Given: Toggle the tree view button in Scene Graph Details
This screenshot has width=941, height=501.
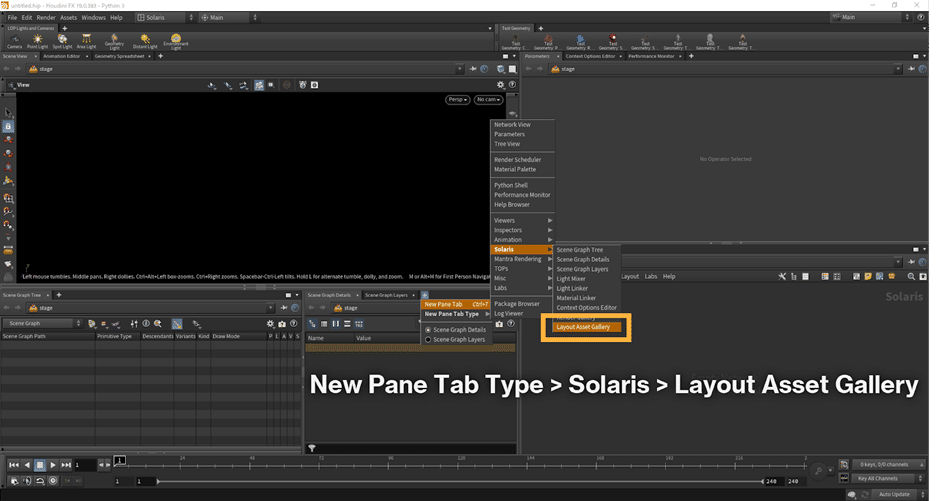Looking at the screenshot, I should point(312,323).
